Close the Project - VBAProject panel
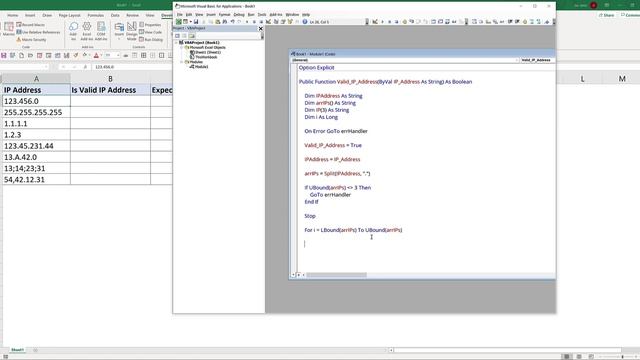The image size is (640, 360). point(260,29)
